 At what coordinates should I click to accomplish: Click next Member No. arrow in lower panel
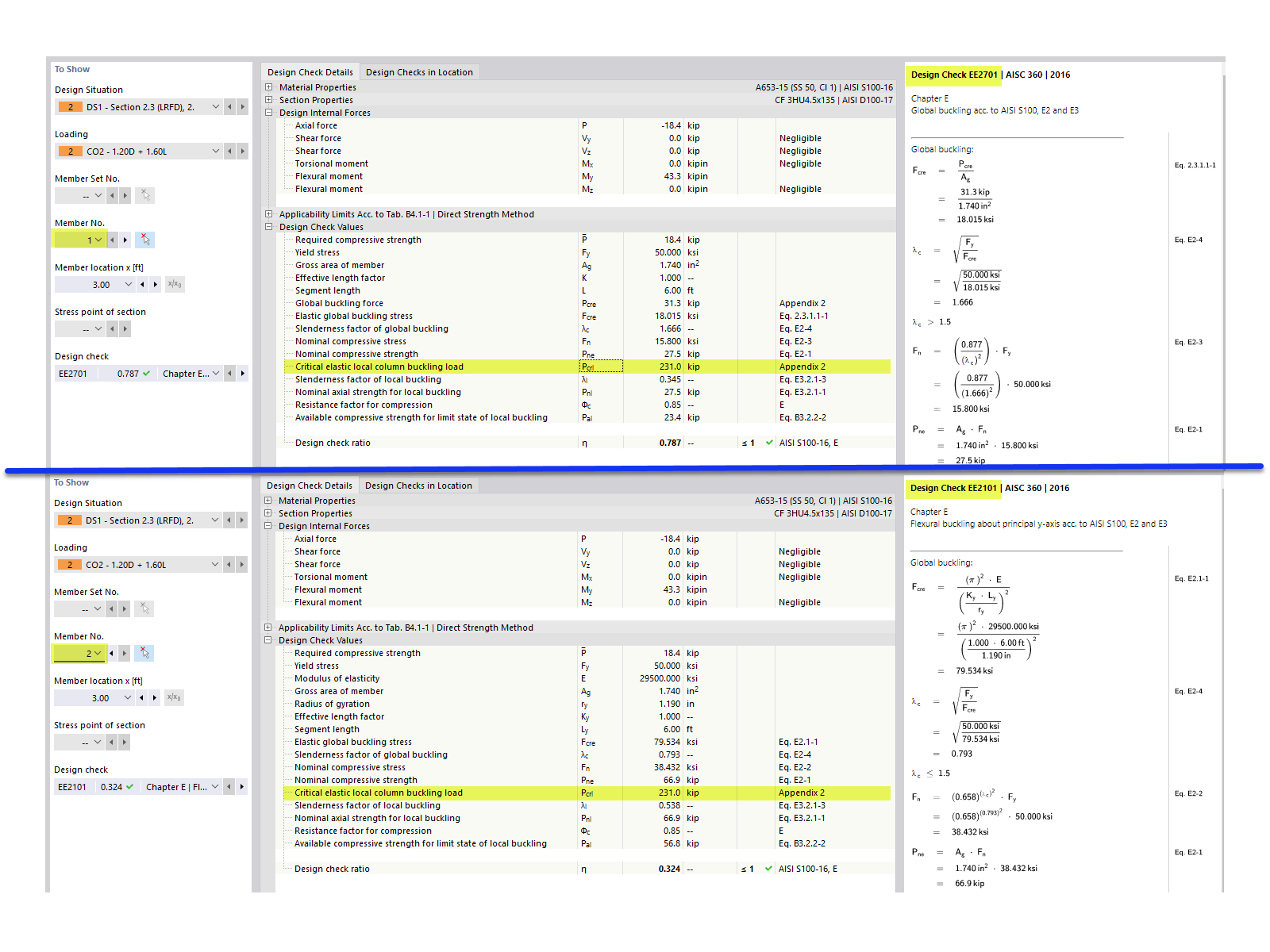[125, 653]
